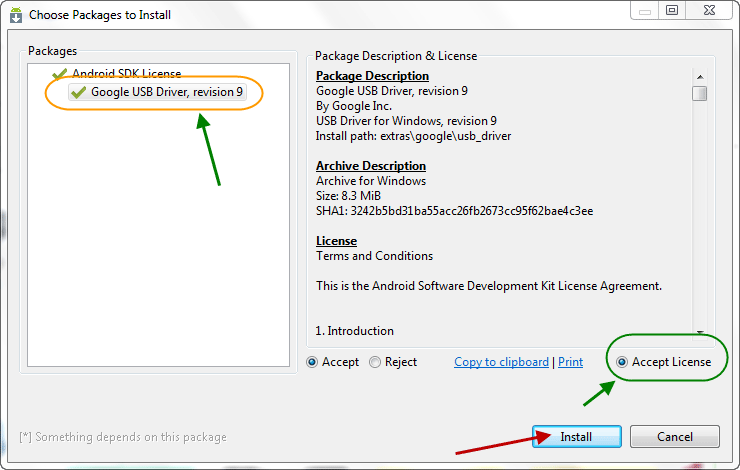Click the Install path line
Image resolution: width=740 pixels, height=470 pixels.
point(413,136)
